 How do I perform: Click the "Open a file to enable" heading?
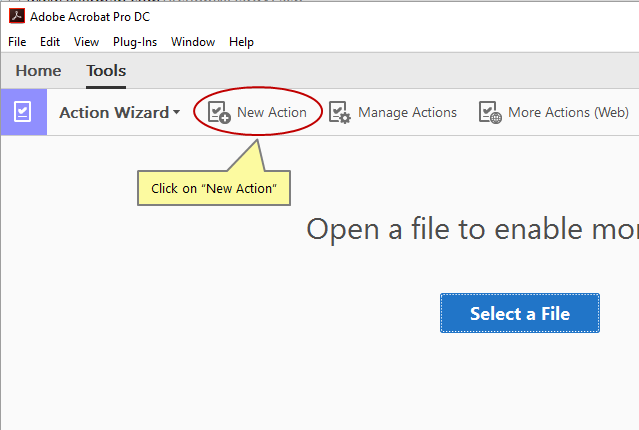472,229
